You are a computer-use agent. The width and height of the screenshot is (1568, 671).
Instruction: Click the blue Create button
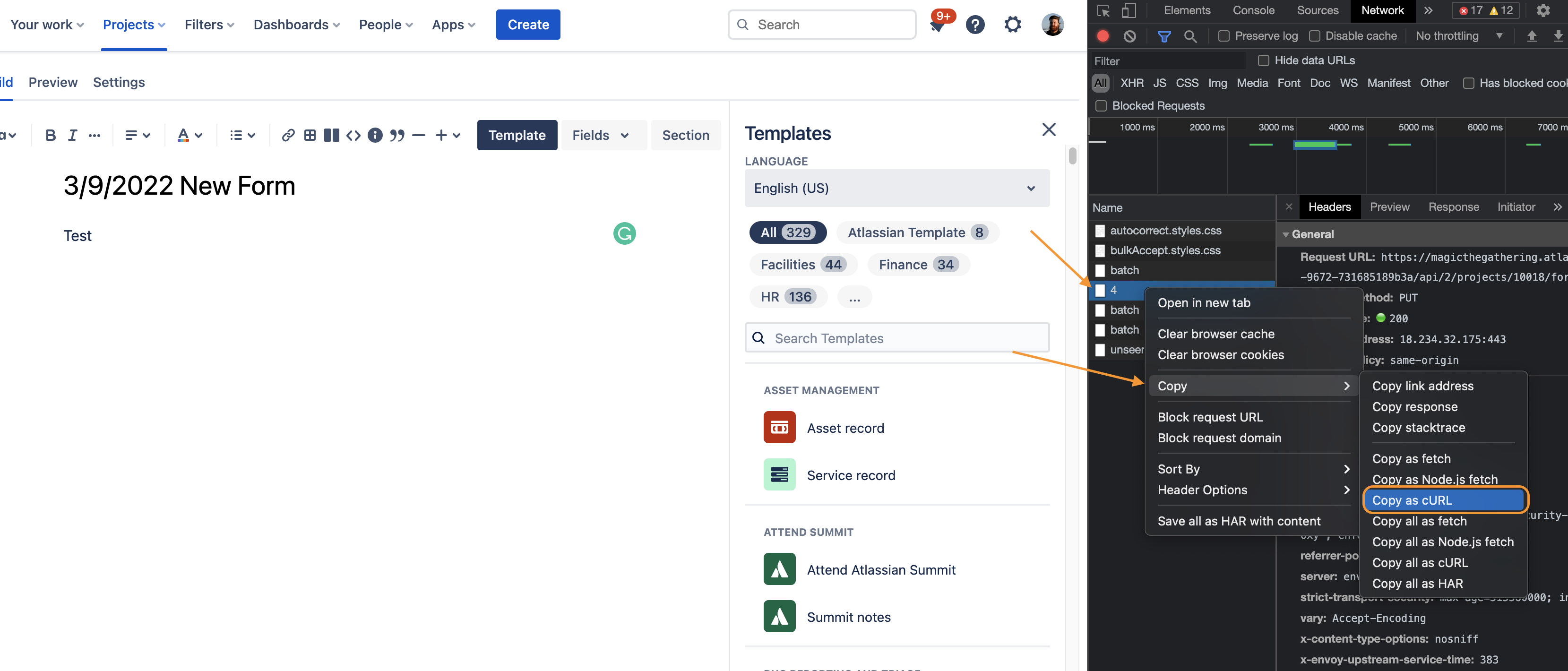point(528,25)
